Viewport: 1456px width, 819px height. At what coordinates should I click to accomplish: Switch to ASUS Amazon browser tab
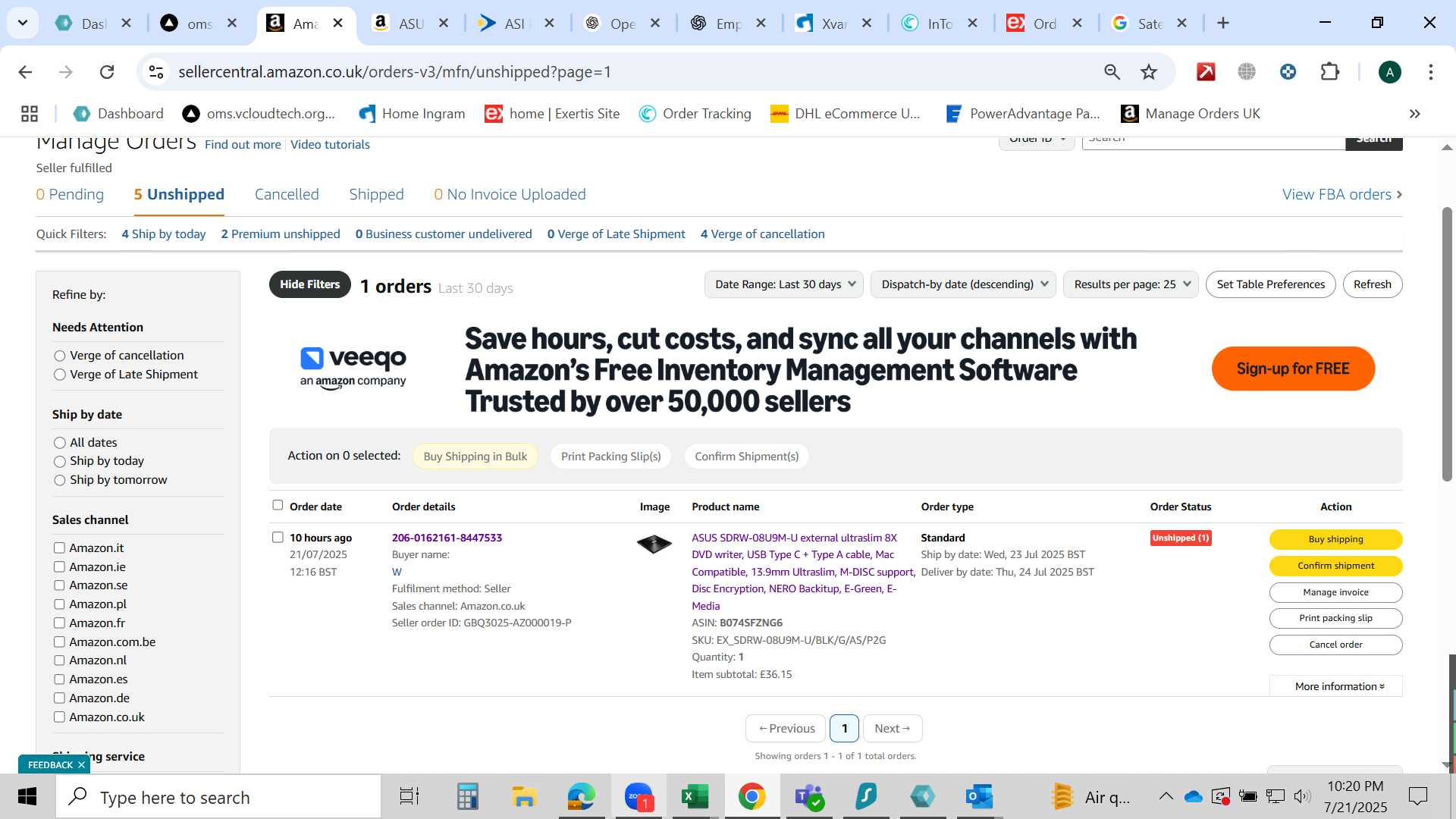click(409, 24)
